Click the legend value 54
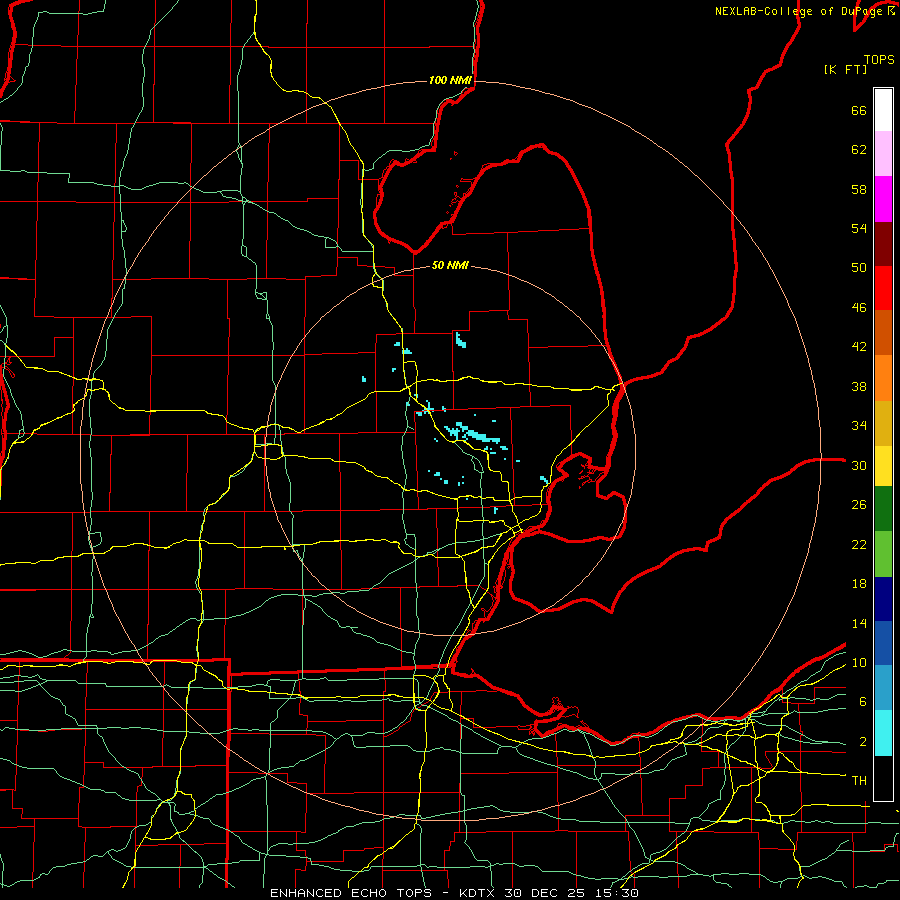 (x=859, y=228)
